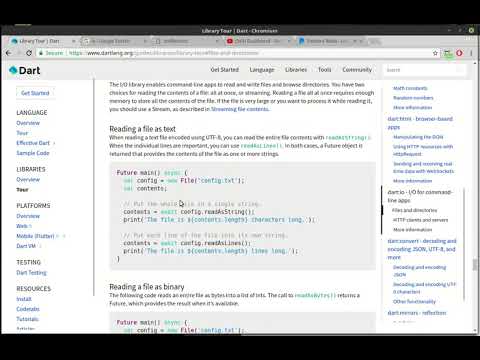This screenshot has height=360, width=480.
Task: Close the Library Tour | Dart tab
Action: (73, 41)
